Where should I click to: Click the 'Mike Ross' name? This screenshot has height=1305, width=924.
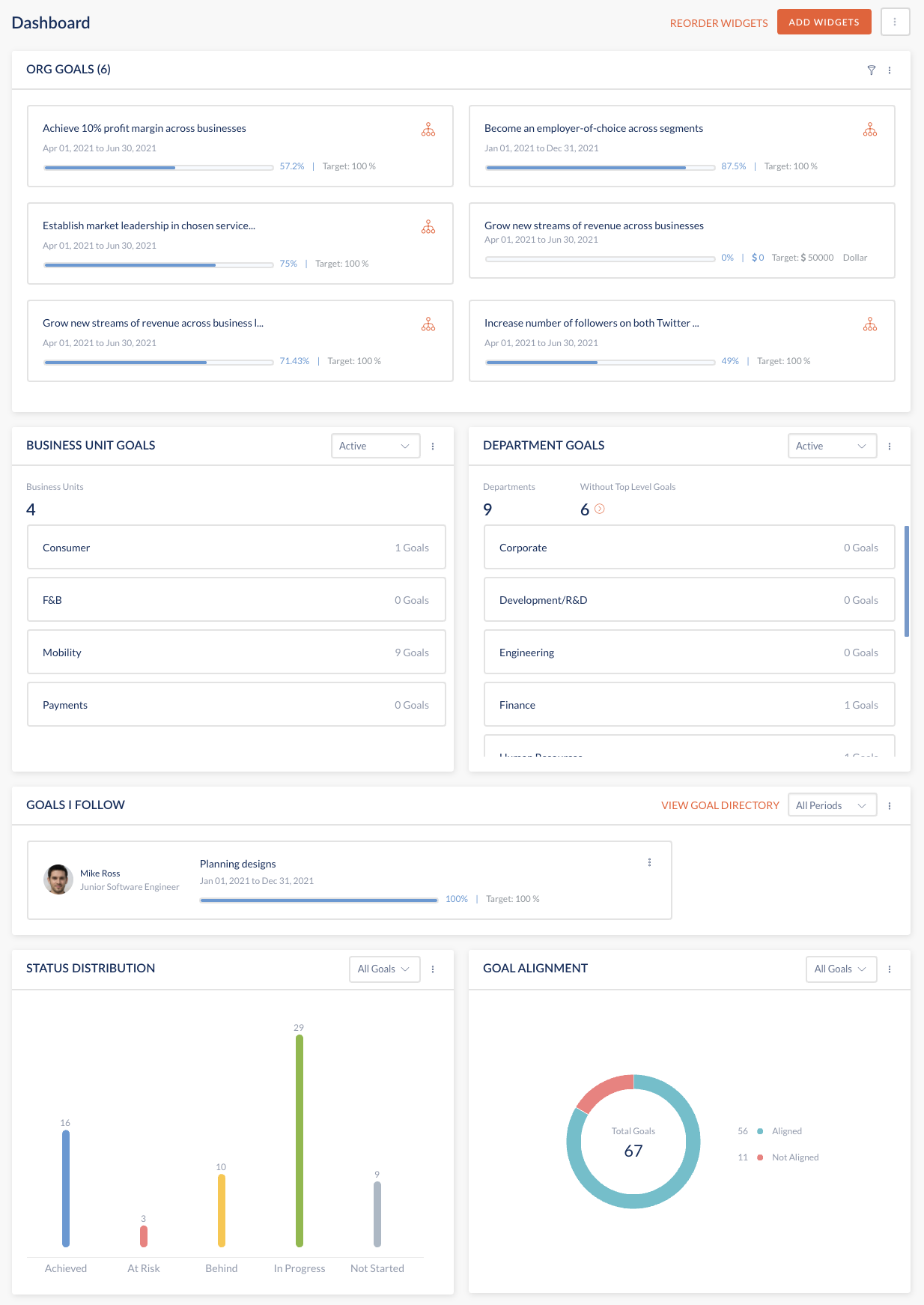tap(100, 873)
